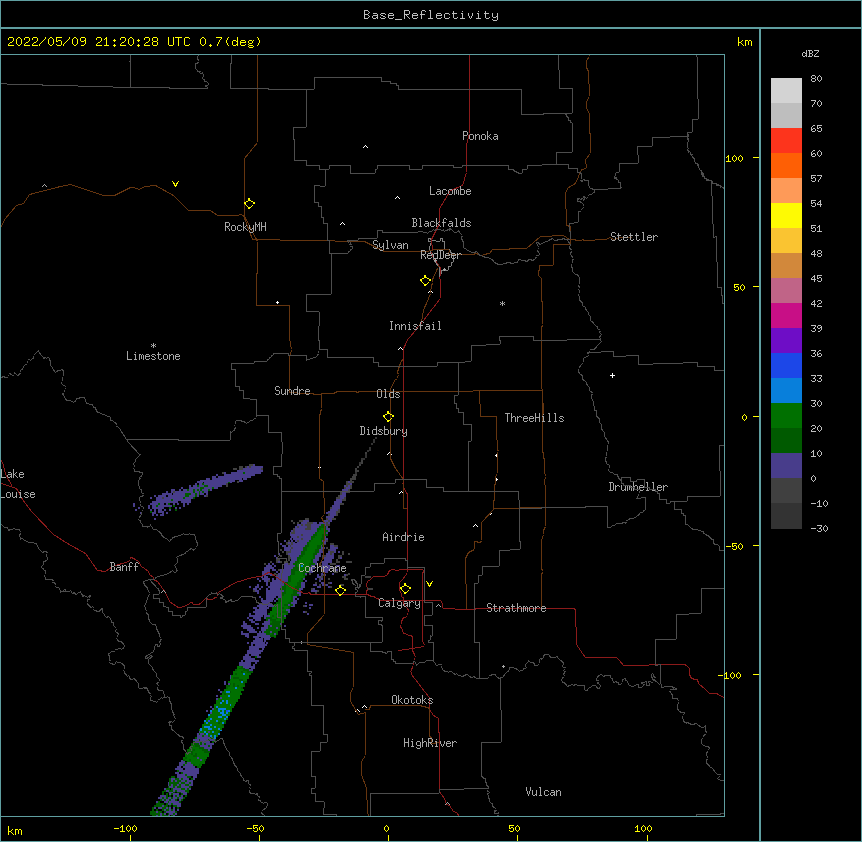
Task: Click the 2022/05/09 21:20:28 UTC timestamp
Action: tap(99, 42)
